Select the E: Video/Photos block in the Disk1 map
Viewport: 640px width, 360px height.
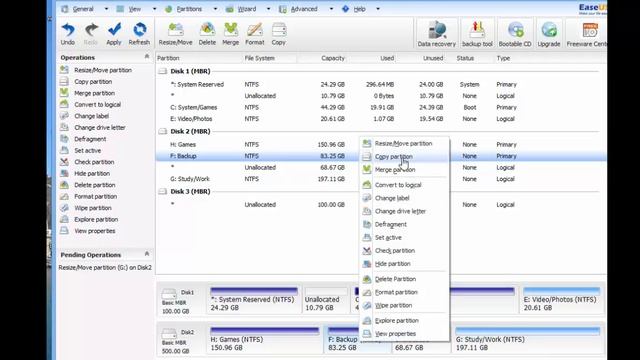[x=562, y=300]
